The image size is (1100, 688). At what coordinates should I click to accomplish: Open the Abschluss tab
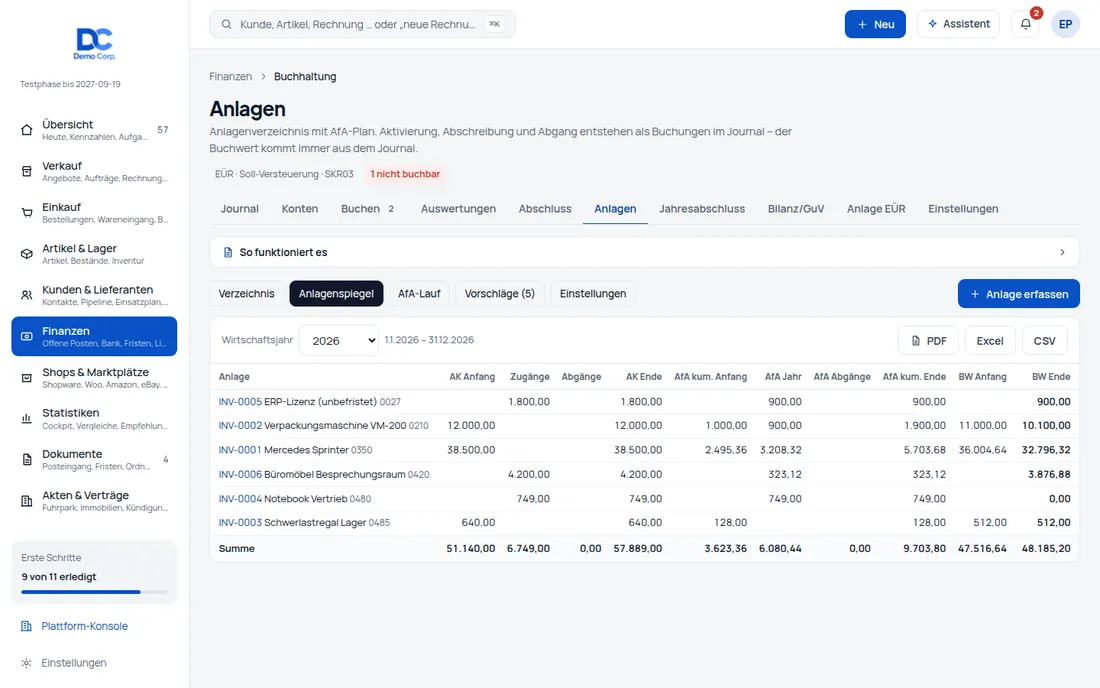coord(545,209)
